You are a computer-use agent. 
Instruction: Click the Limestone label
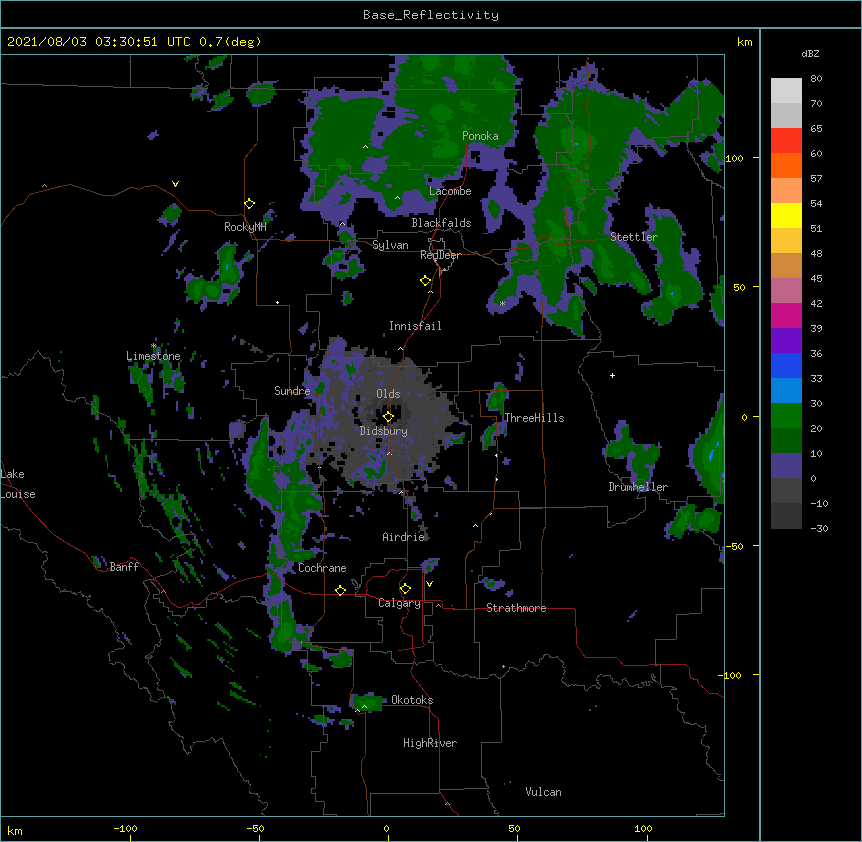(153, 356)
